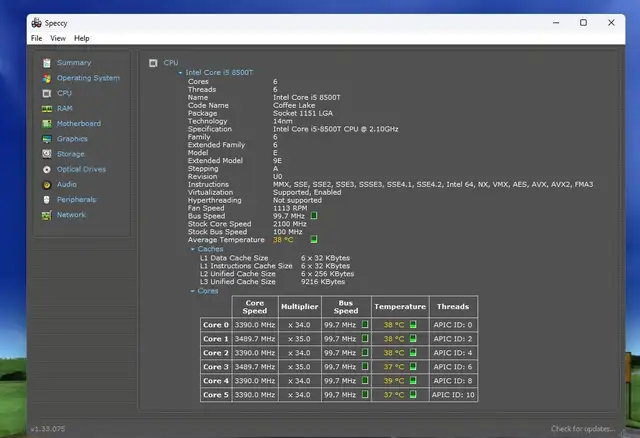This screenshot has height=438, width=640.
Task: Click the Audio speaker icon in the sidebar
Action: [x=47, y=185]
